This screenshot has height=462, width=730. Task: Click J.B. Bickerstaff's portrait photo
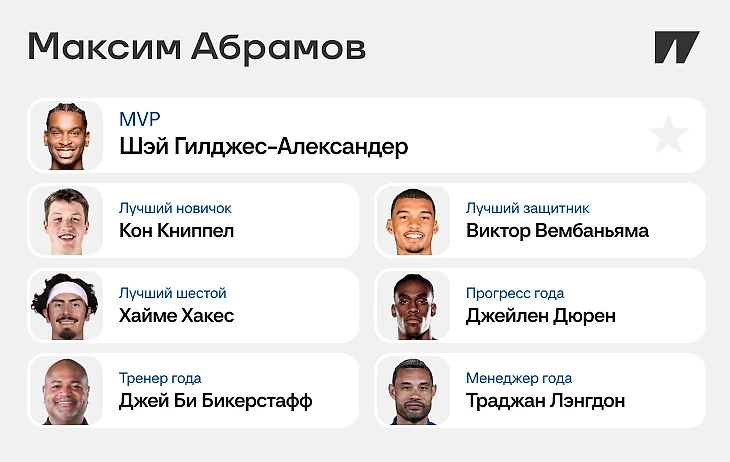[x=67, y=391]
